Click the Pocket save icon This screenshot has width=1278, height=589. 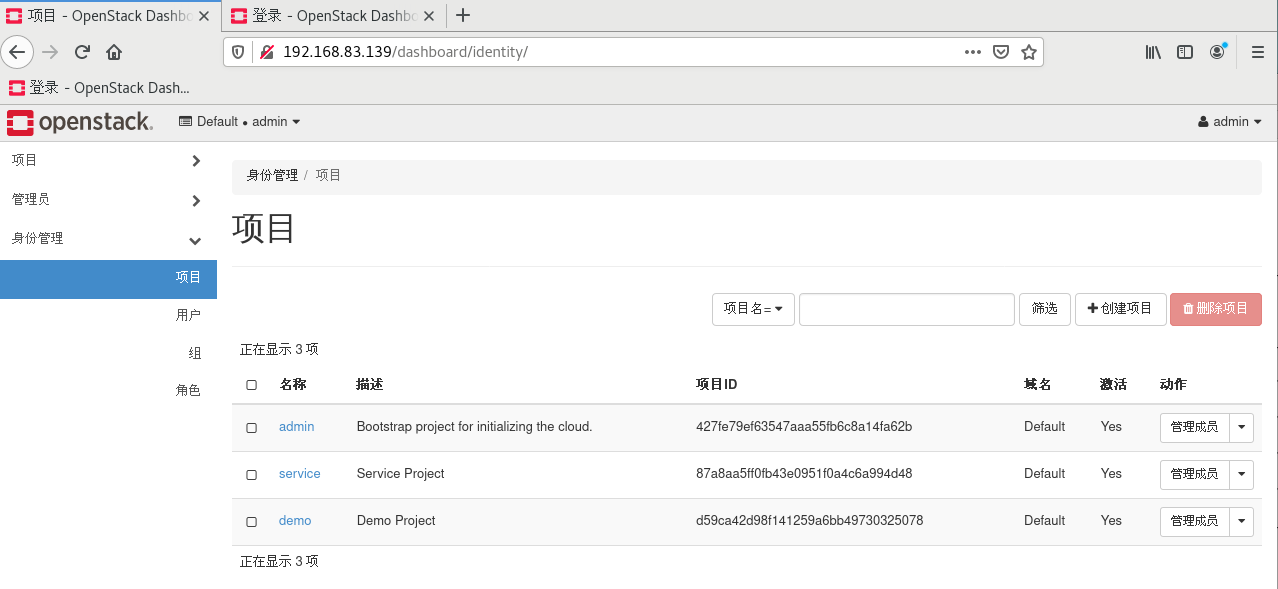1000,52
